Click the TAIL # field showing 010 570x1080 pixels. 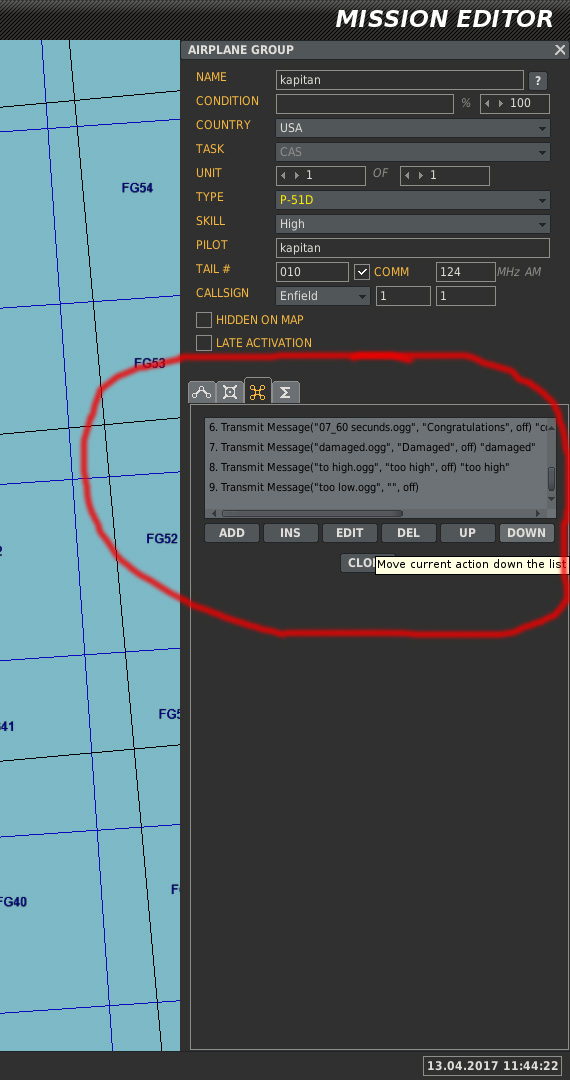(313, 272)
